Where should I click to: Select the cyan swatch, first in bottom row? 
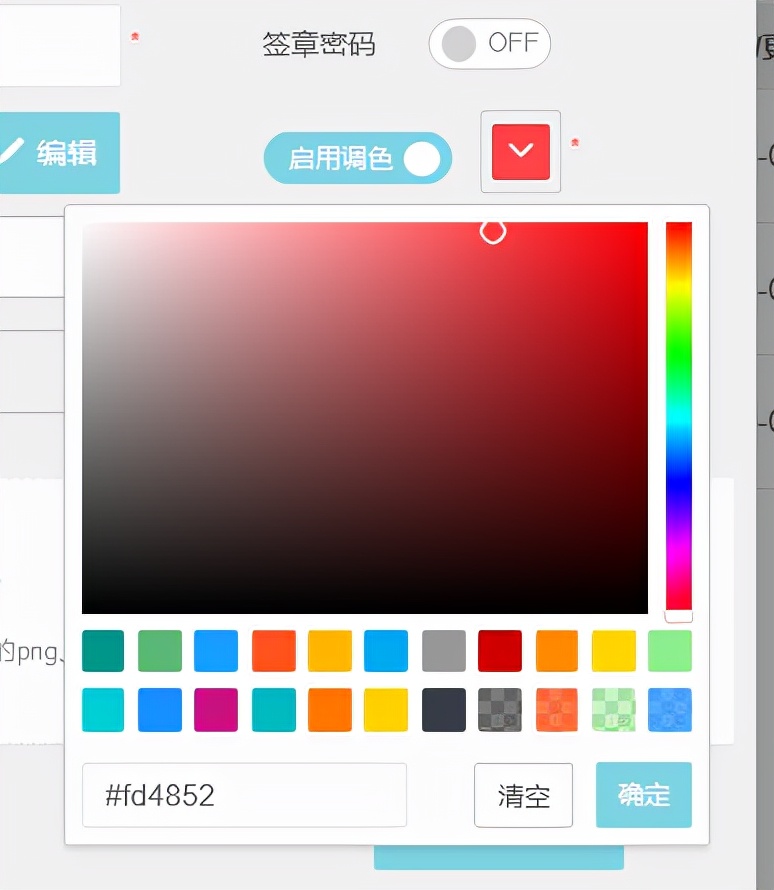click(103, 710)
